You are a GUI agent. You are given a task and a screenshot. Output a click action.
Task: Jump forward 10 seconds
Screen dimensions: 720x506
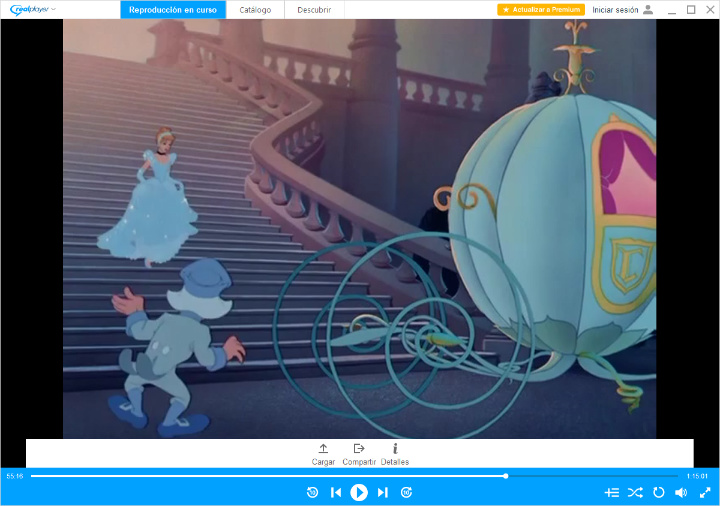coord(406,492)
